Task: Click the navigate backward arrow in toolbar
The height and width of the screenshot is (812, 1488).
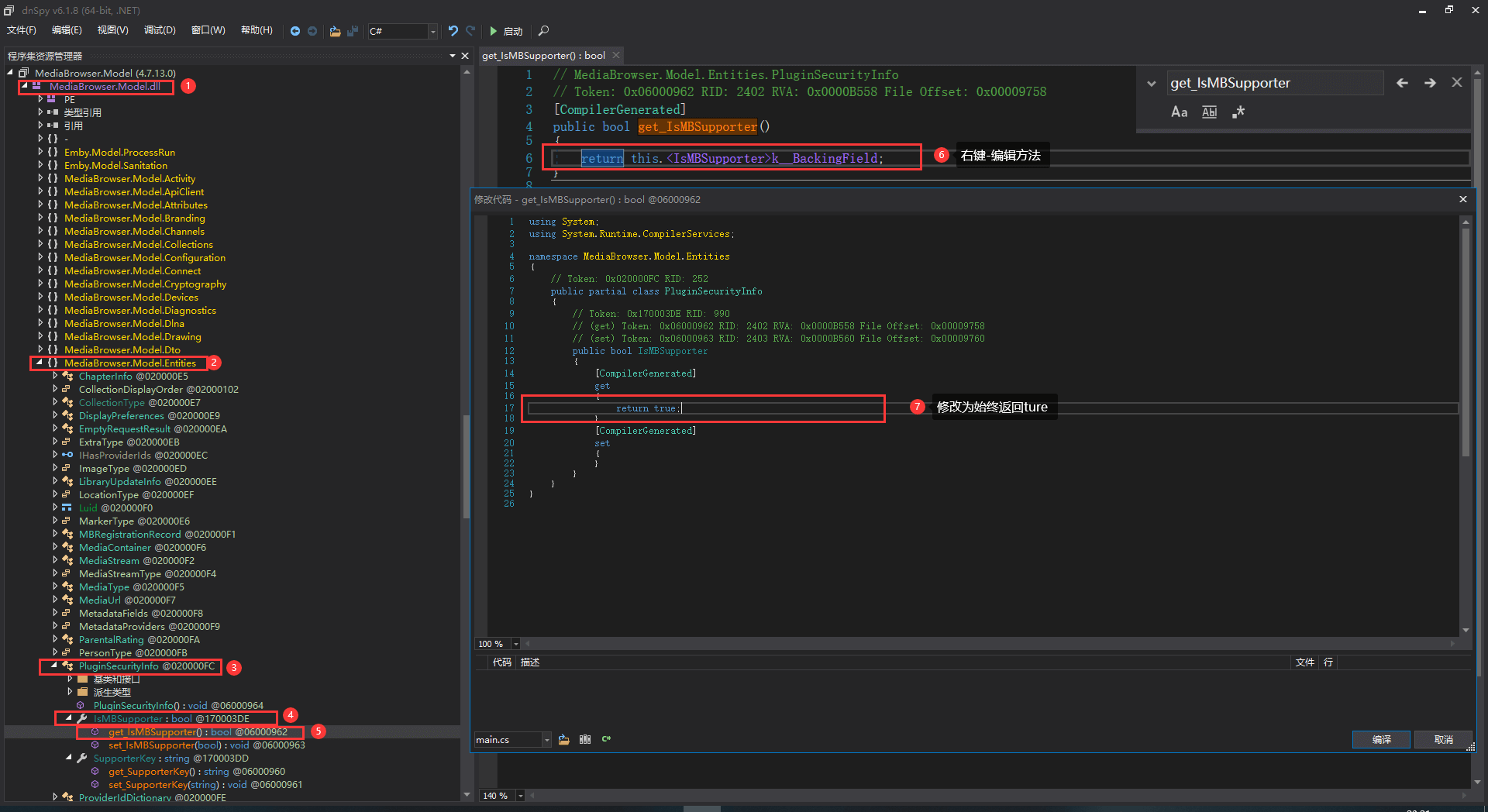Action: tap(295, 31)
